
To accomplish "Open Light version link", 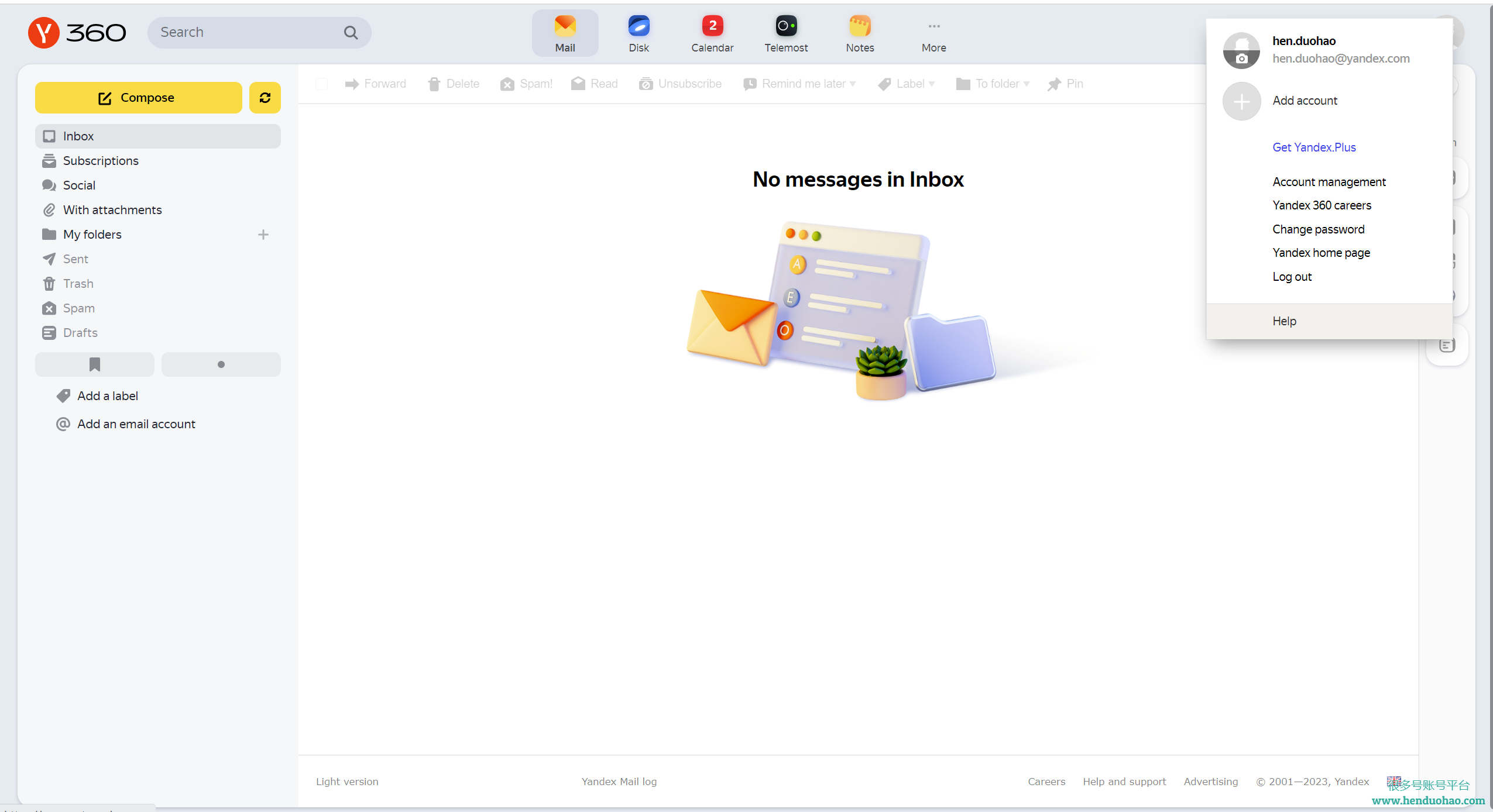I will click(347, 782).
